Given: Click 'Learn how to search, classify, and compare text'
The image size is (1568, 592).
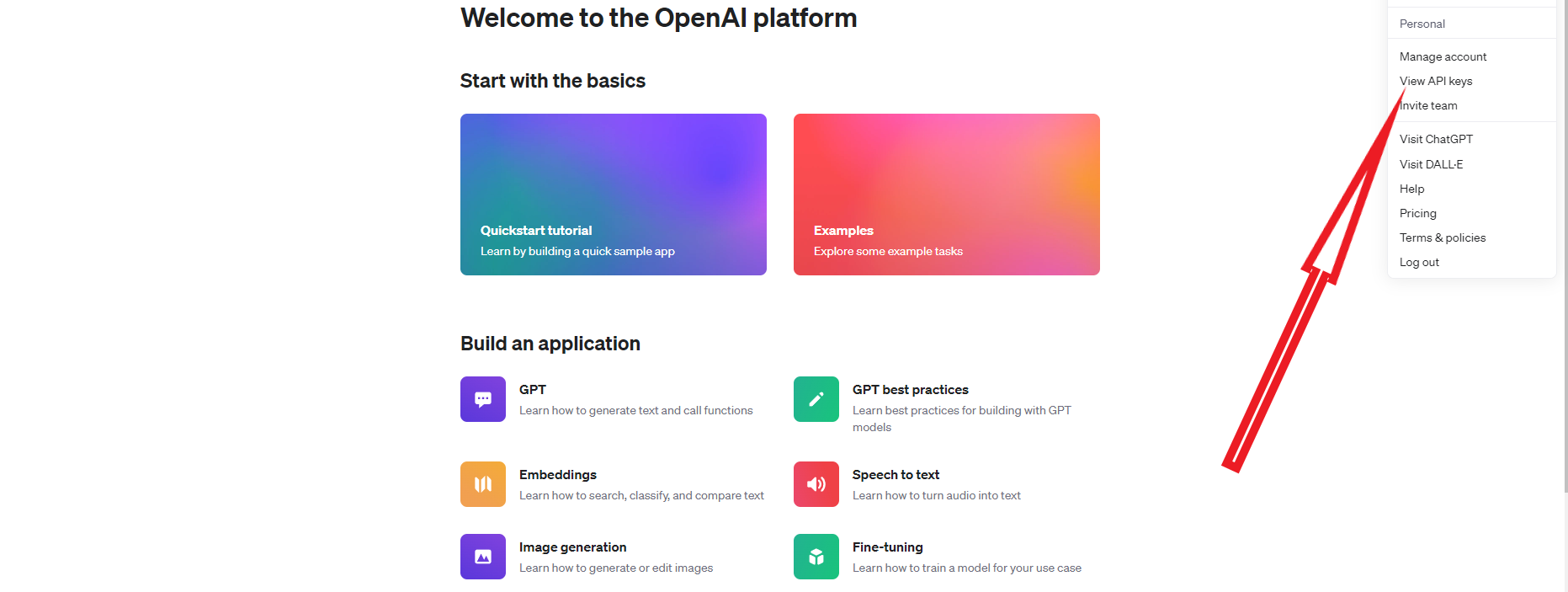Looking at the screenshot, I should [641, 495].
